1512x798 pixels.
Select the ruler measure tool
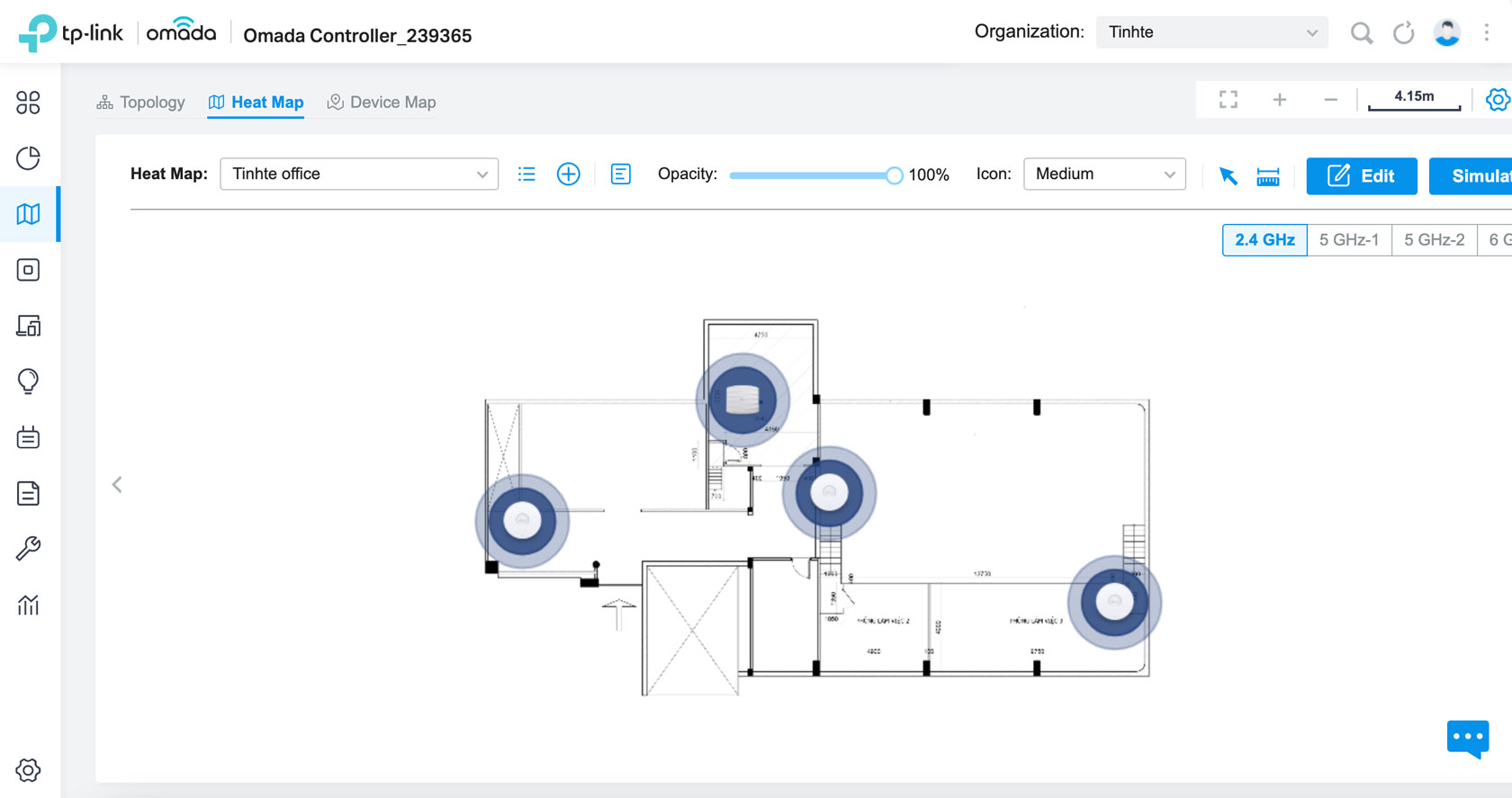click(1268, 176)
